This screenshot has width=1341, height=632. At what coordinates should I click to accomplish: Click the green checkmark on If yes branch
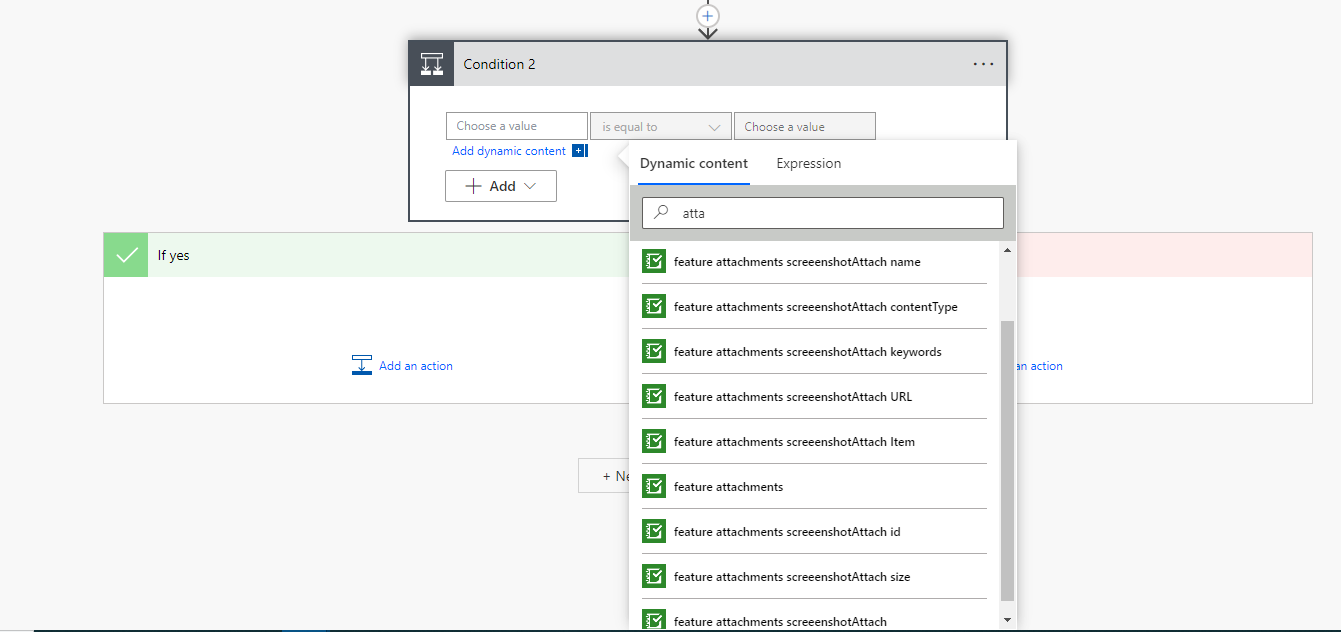click(x=124, y=254)
